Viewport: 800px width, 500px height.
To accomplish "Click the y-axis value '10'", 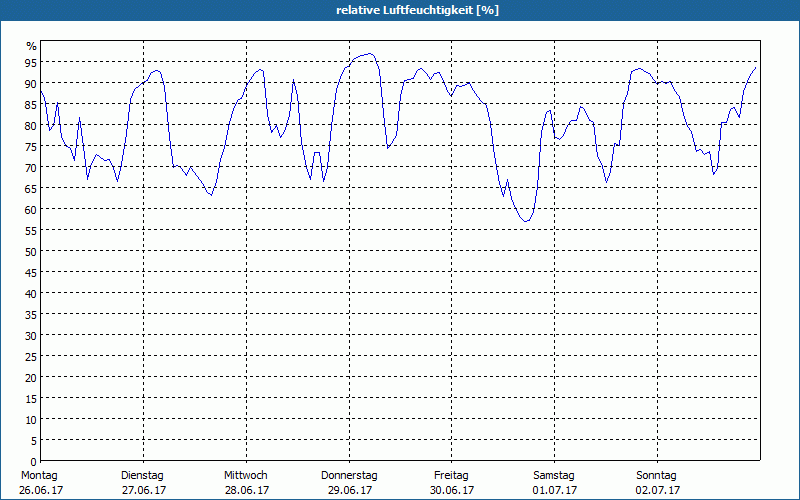I will coord(31,419).
